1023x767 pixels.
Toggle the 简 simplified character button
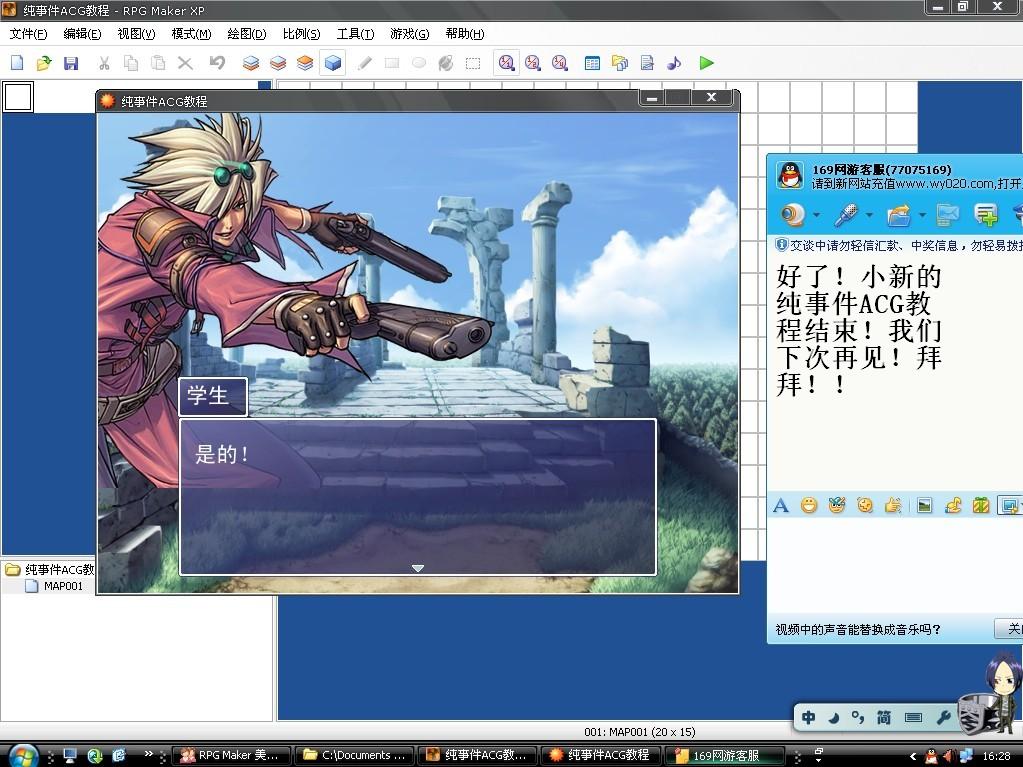(x=883, y=717)
